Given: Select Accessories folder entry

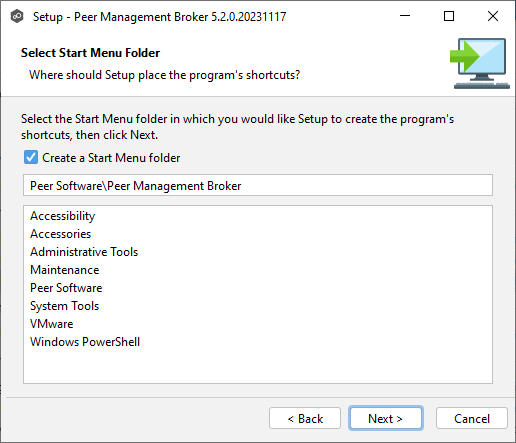Looking at the screenshot, I should point(60,234).
